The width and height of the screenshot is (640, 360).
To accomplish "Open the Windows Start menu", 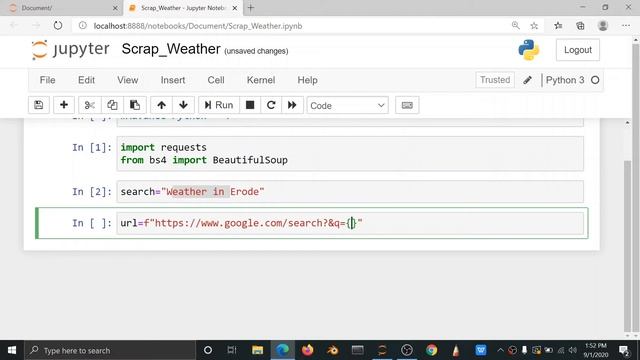I will coord(12,350).
